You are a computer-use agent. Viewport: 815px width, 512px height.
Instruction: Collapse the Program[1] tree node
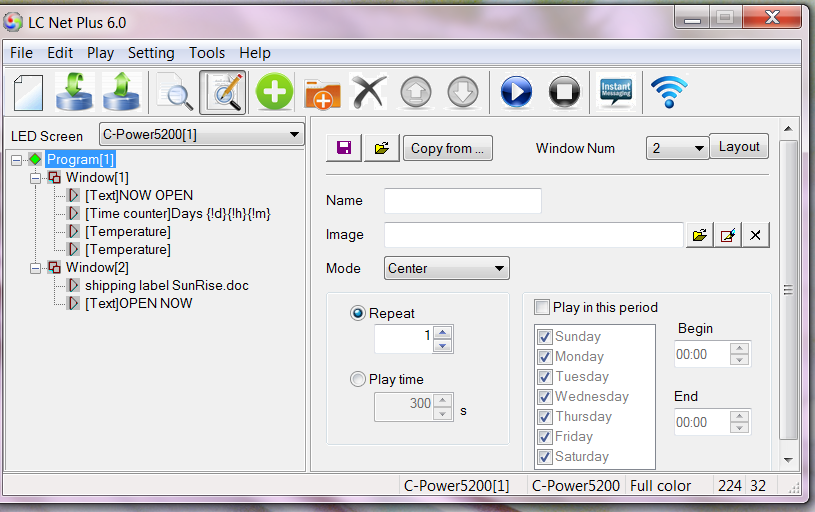(17, 160)
